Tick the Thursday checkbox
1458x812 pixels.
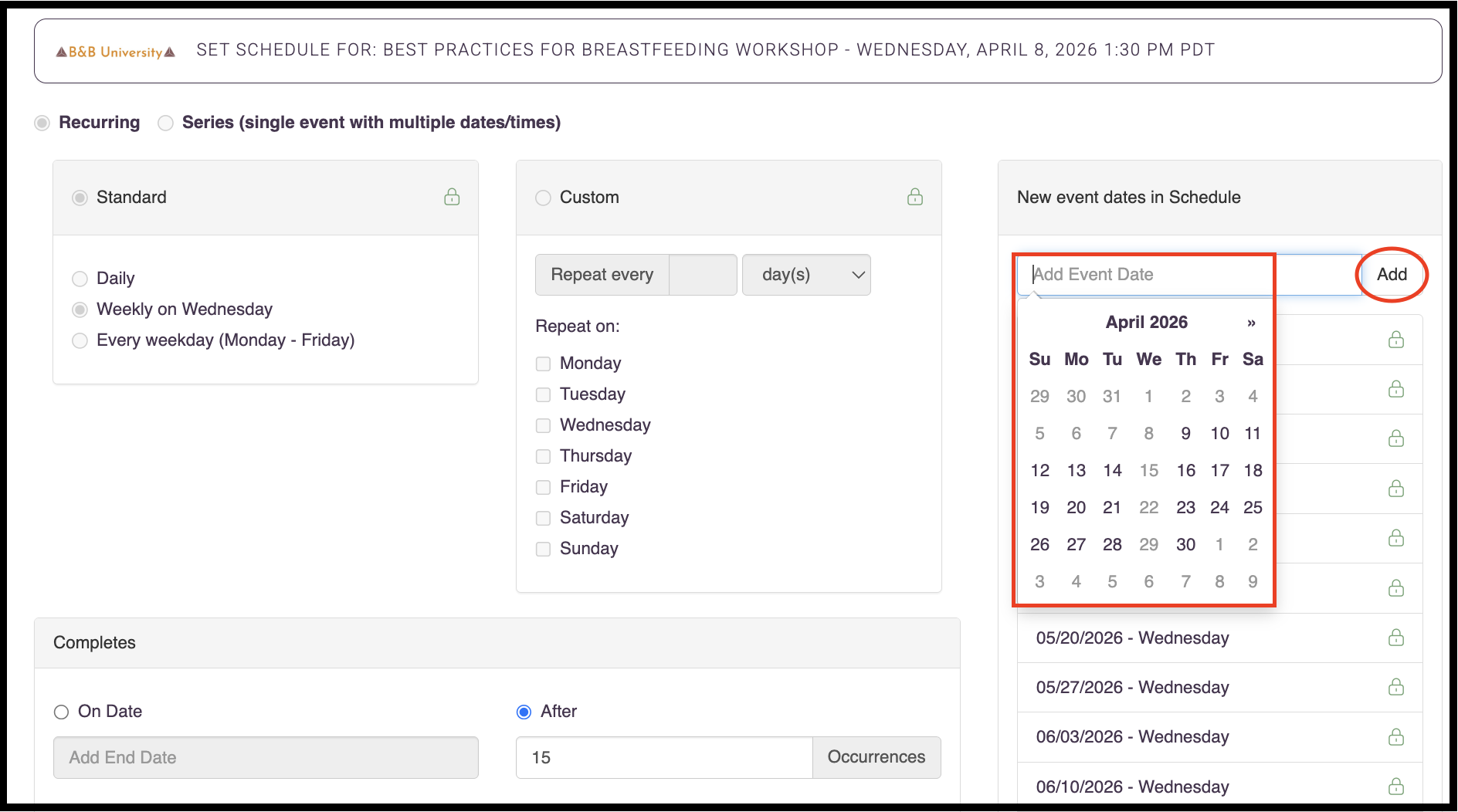(x=544, y=456)
